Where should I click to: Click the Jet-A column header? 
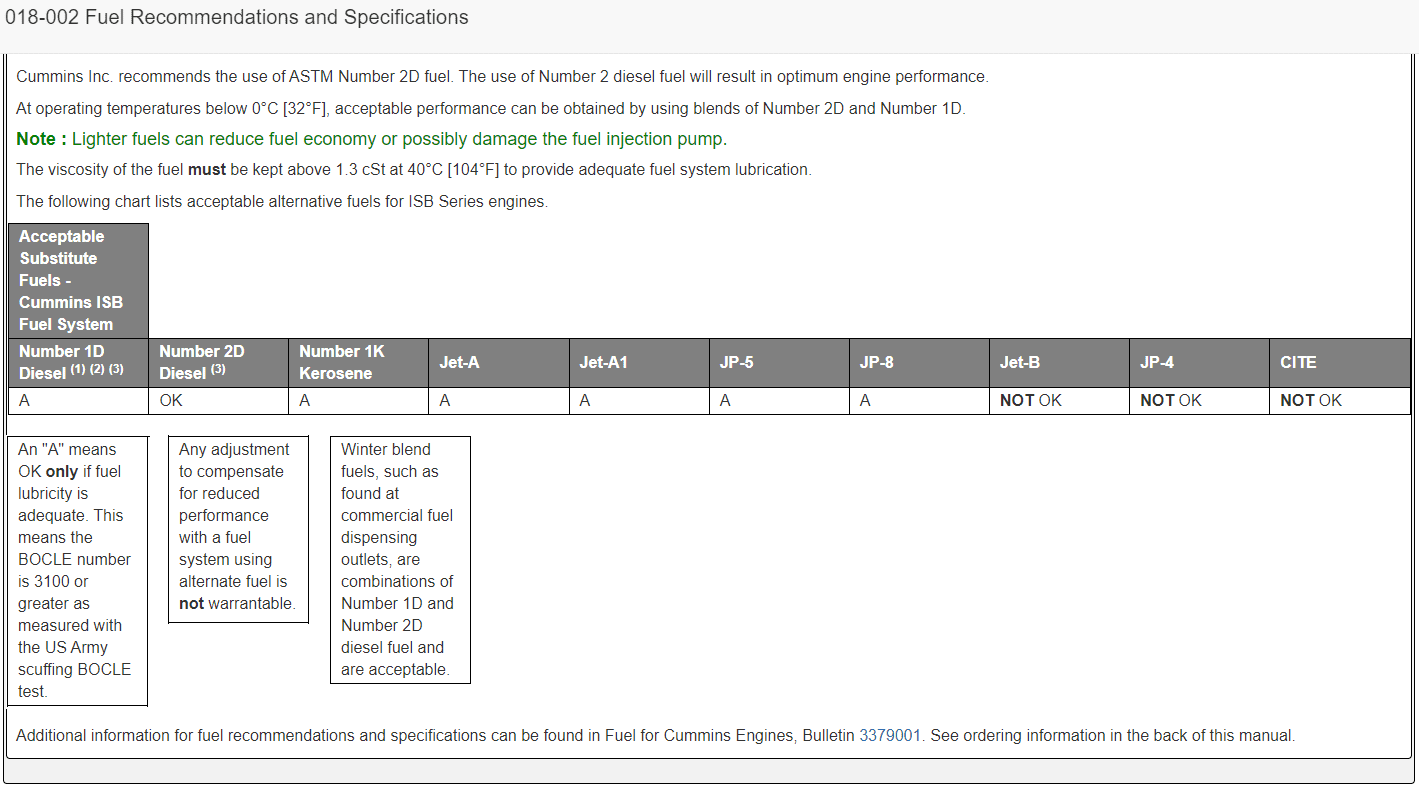pos(499,362)
